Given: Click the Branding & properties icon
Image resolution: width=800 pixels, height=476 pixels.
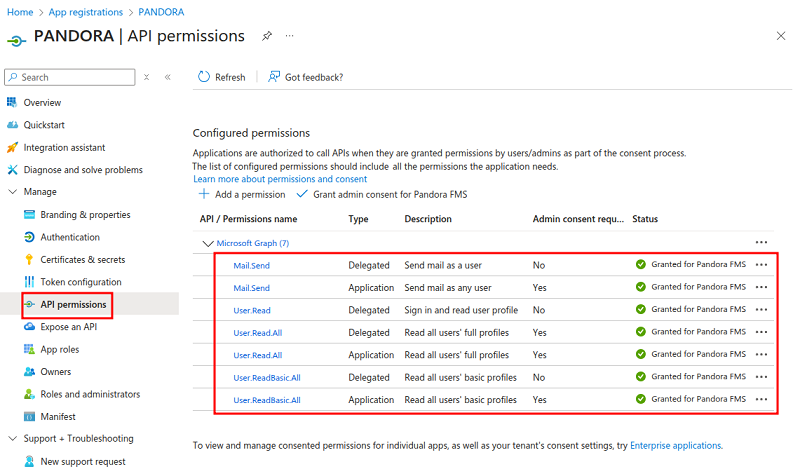Looking at the screenshot, I should coord(30,214).
